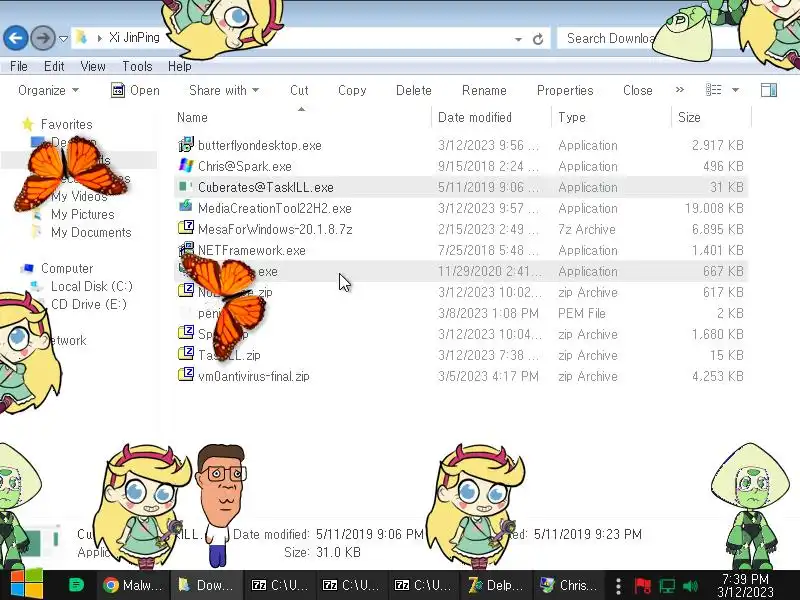This screenshot has height=600, width=800.
Task: Select the 617 KB zip archive icon
Action: tap(186, 291)
